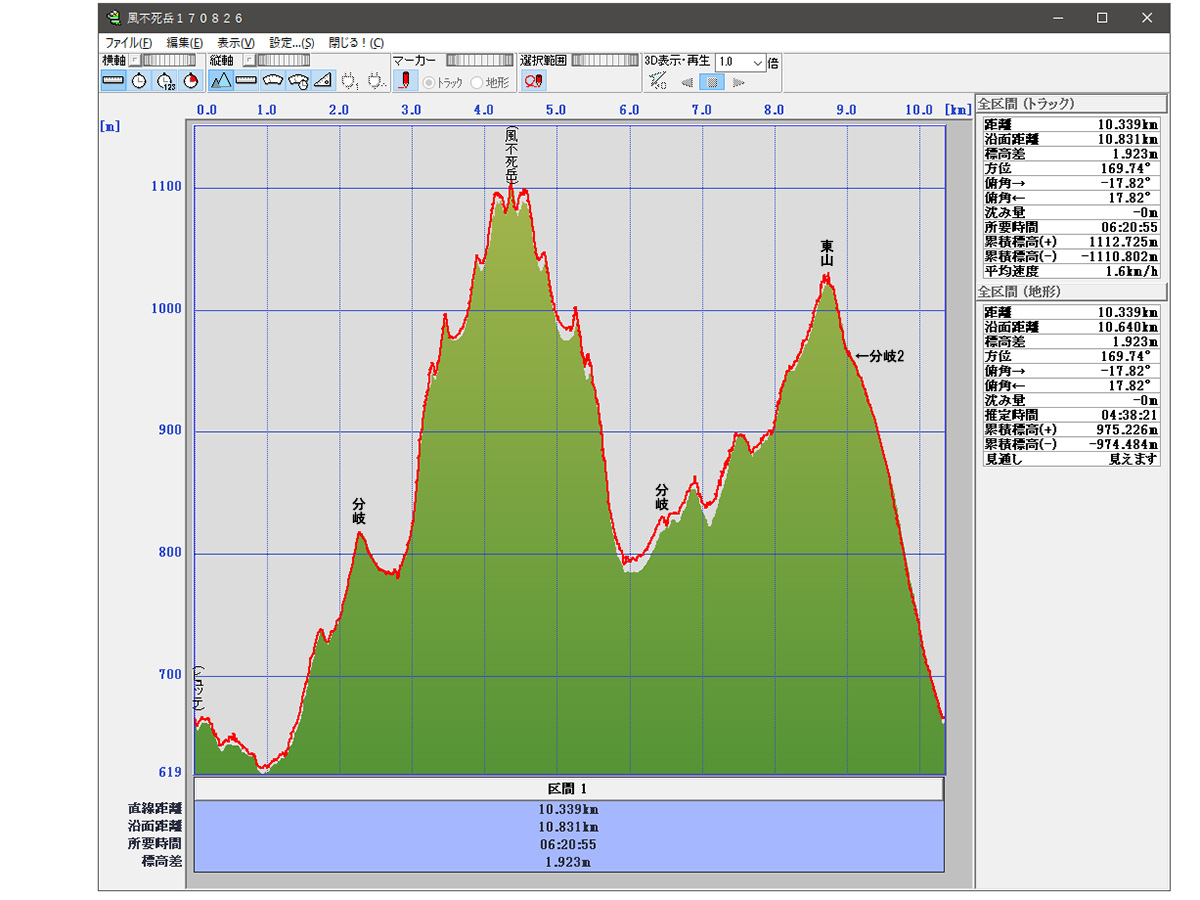
Task: Click the selection range search icon
Action: pyautogui.click(x=533, y=81)
